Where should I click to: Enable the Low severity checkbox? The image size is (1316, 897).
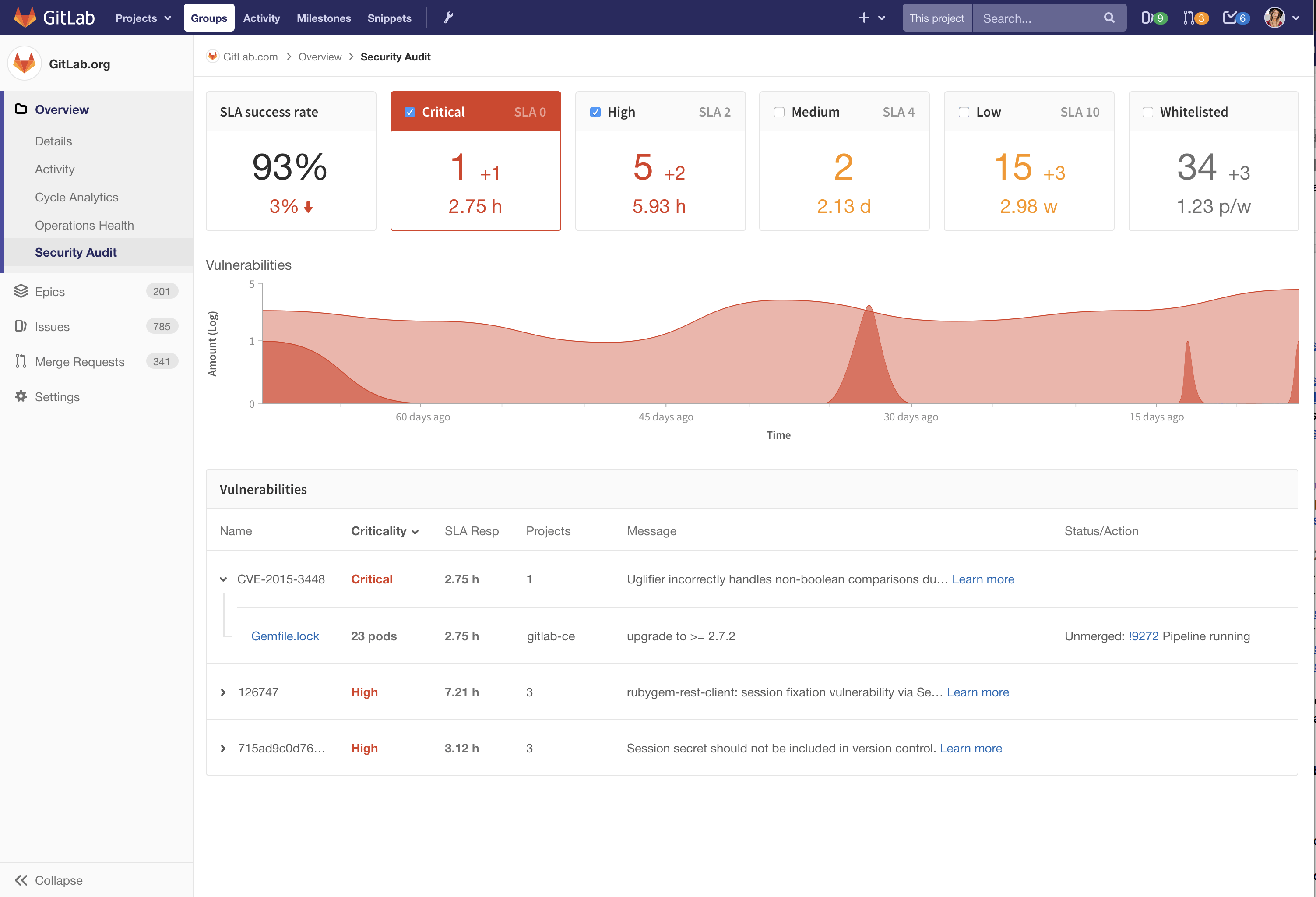point(964,112)
